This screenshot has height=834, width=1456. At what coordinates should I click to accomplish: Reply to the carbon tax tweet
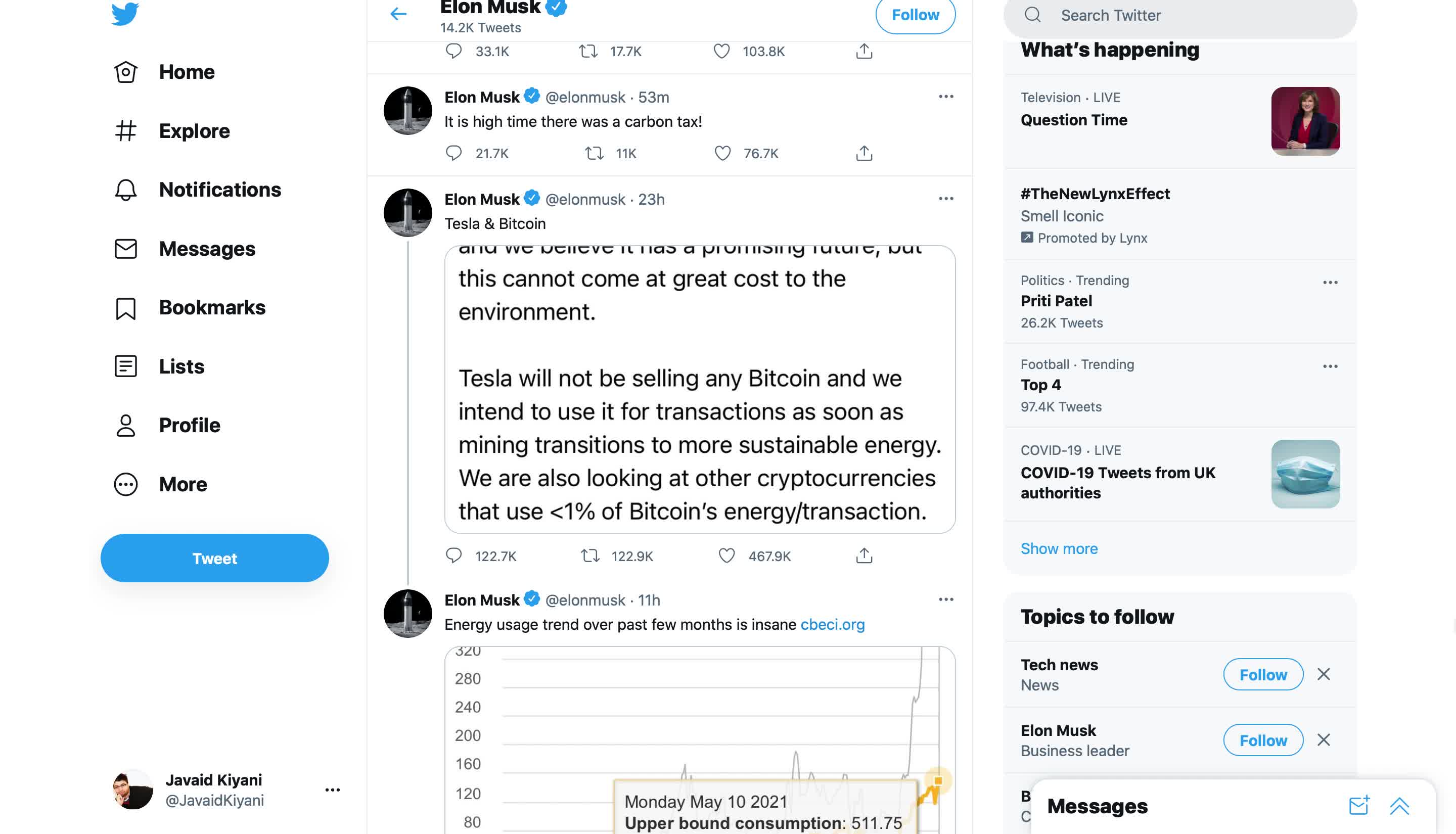tap(453, 153)
